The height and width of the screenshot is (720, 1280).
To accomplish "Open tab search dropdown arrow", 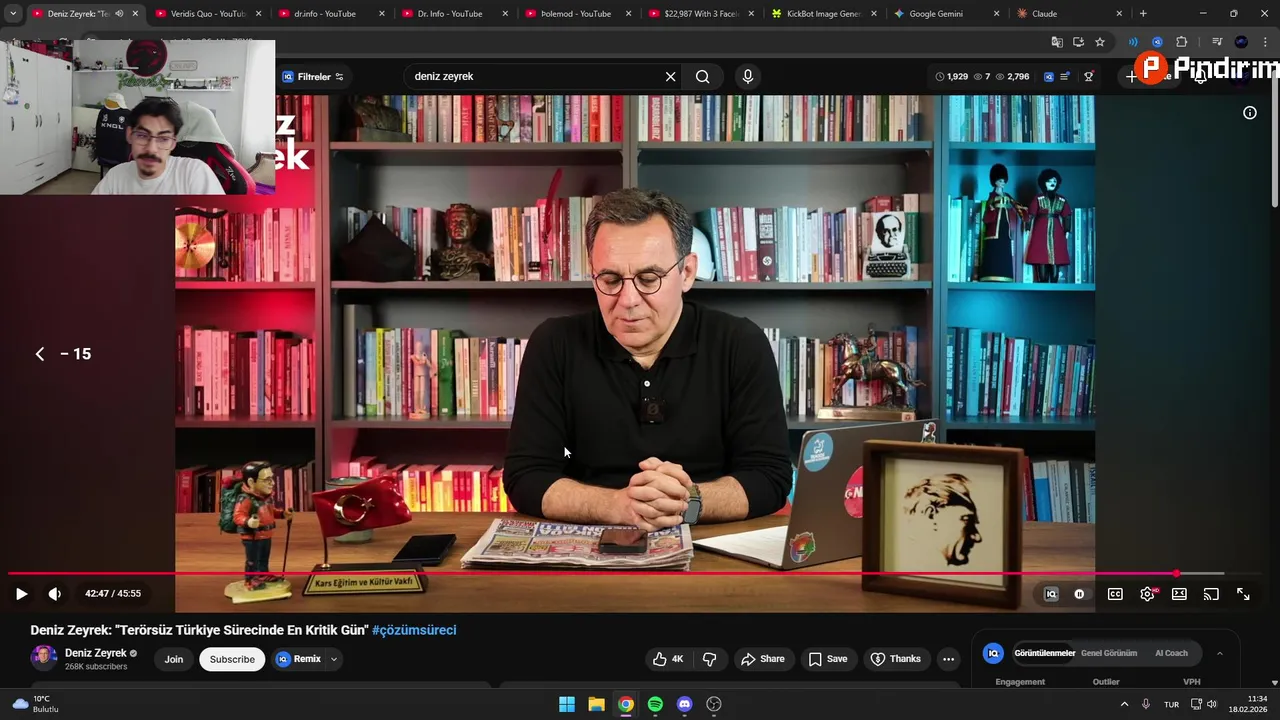I will 13,14.
